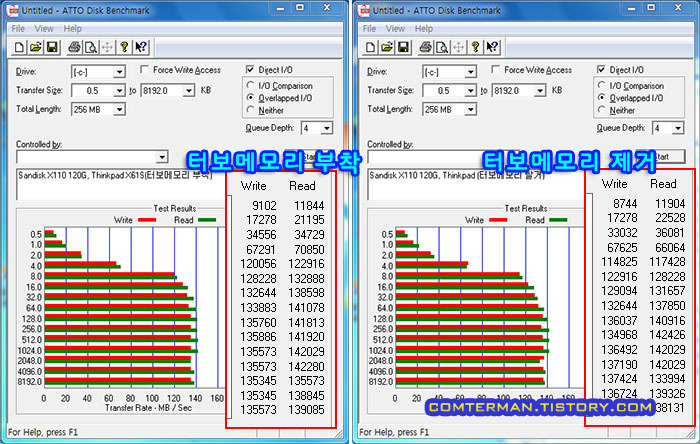
Task: Open Queue Depth dropdown in left window
Action: tap(326, 129)
